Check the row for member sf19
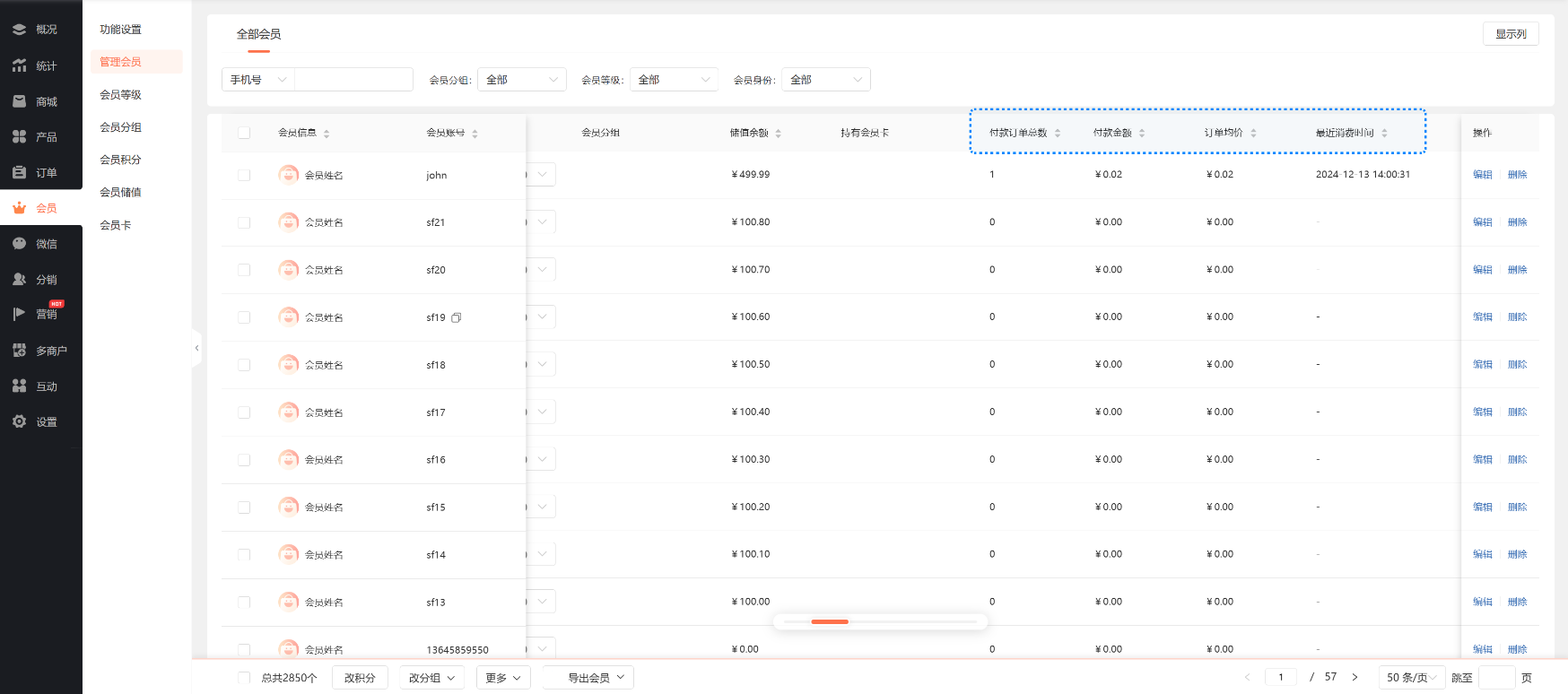Image resolution: width=1568 pixels, height=694 pixels. (x=244, y=317)
